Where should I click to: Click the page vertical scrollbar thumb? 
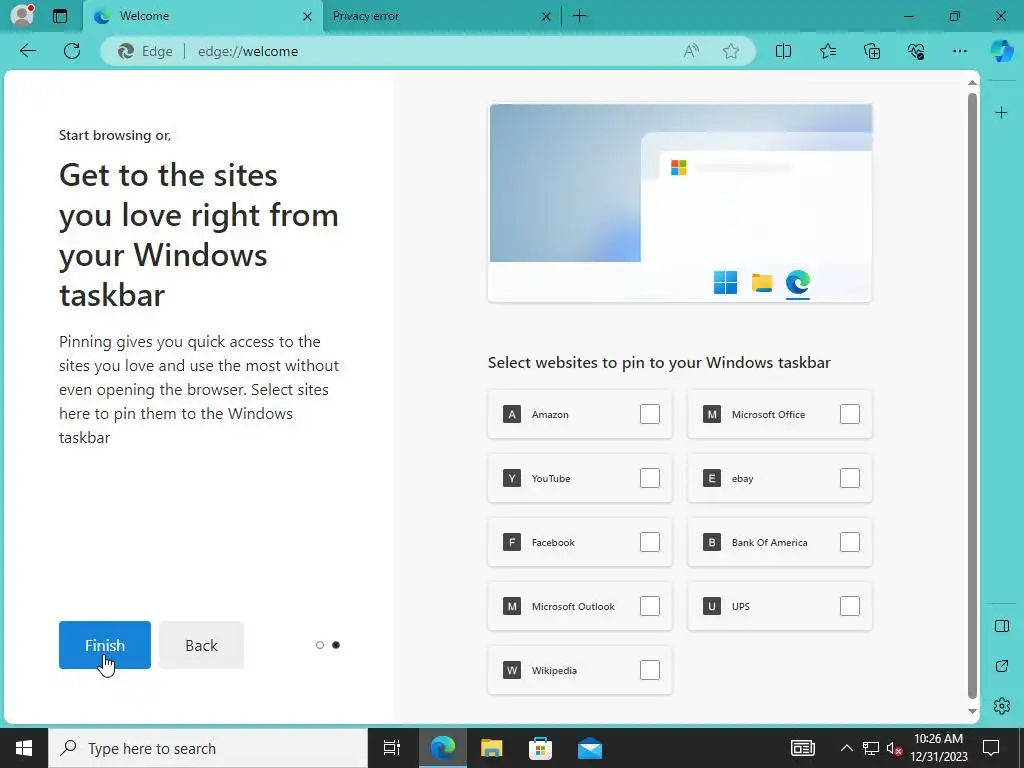click(x=972, y=396)
